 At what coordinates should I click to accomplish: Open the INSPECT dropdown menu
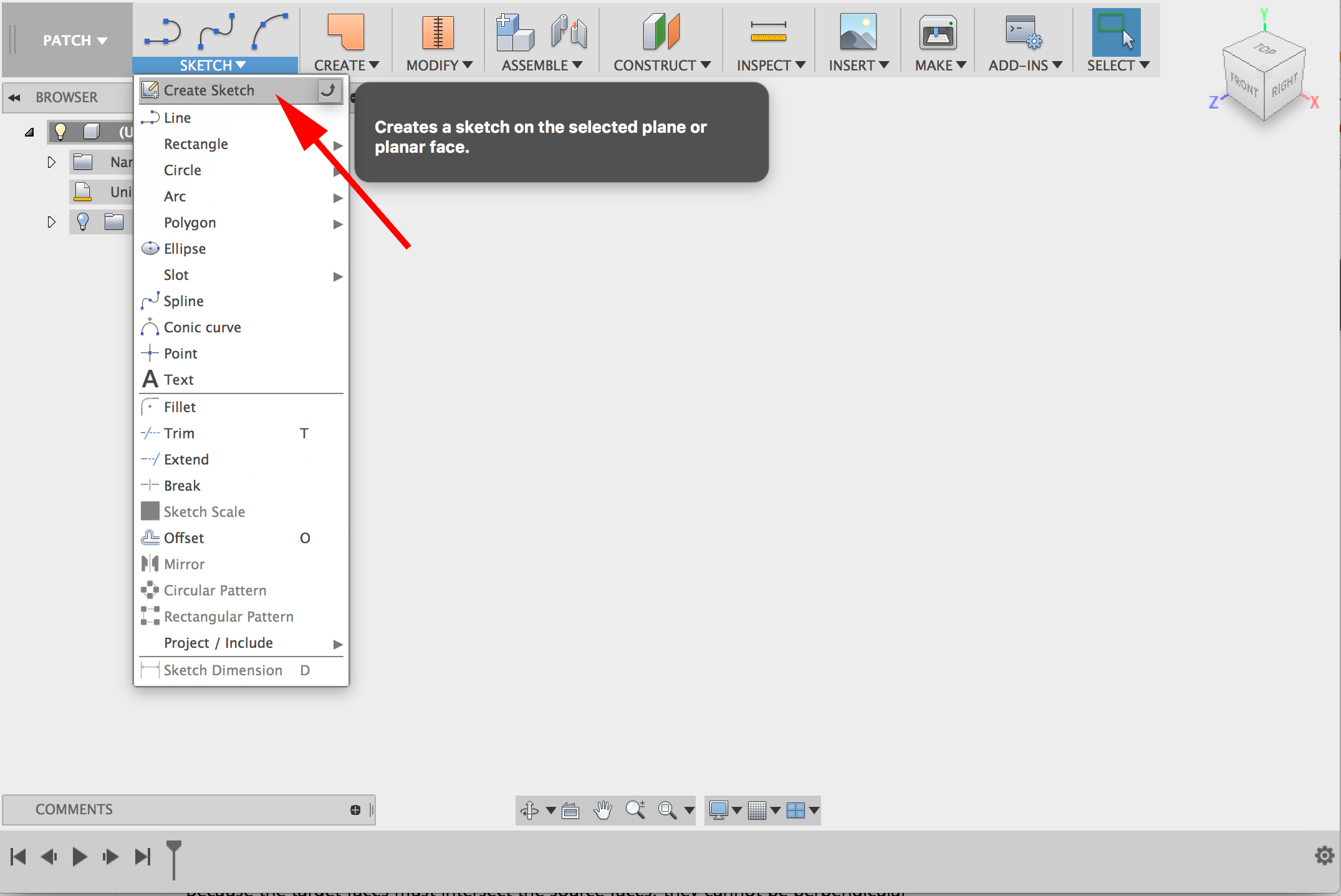coord(771,65)
